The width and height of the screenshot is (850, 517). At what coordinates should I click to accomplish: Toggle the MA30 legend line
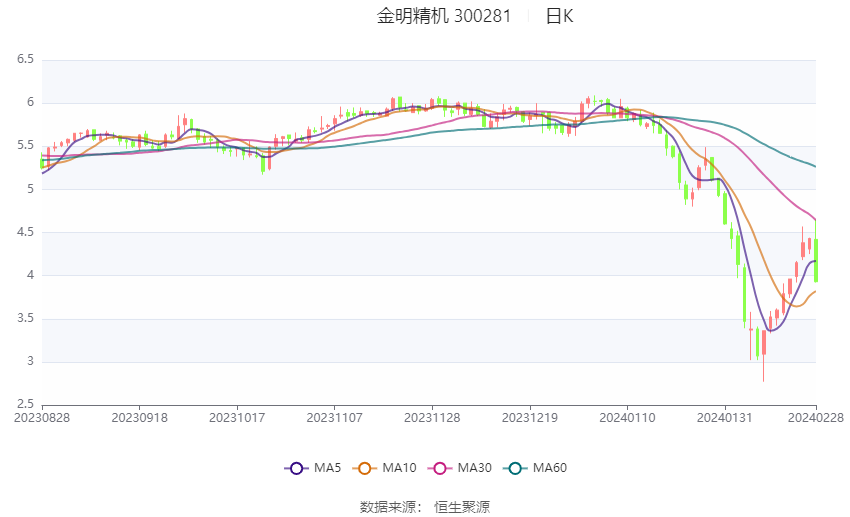[460, 468]
